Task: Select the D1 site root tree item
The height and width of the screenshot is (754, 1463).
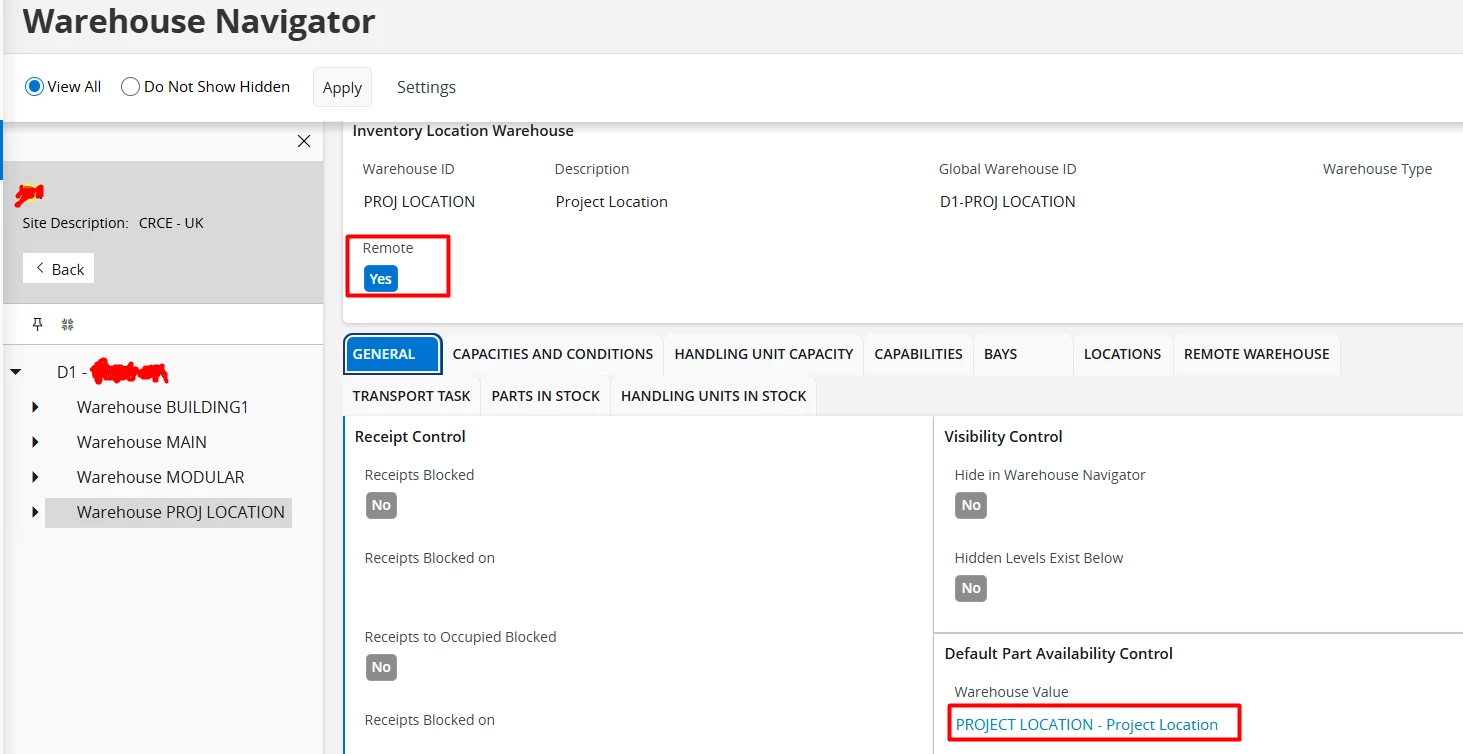Action: click(112, 373)
